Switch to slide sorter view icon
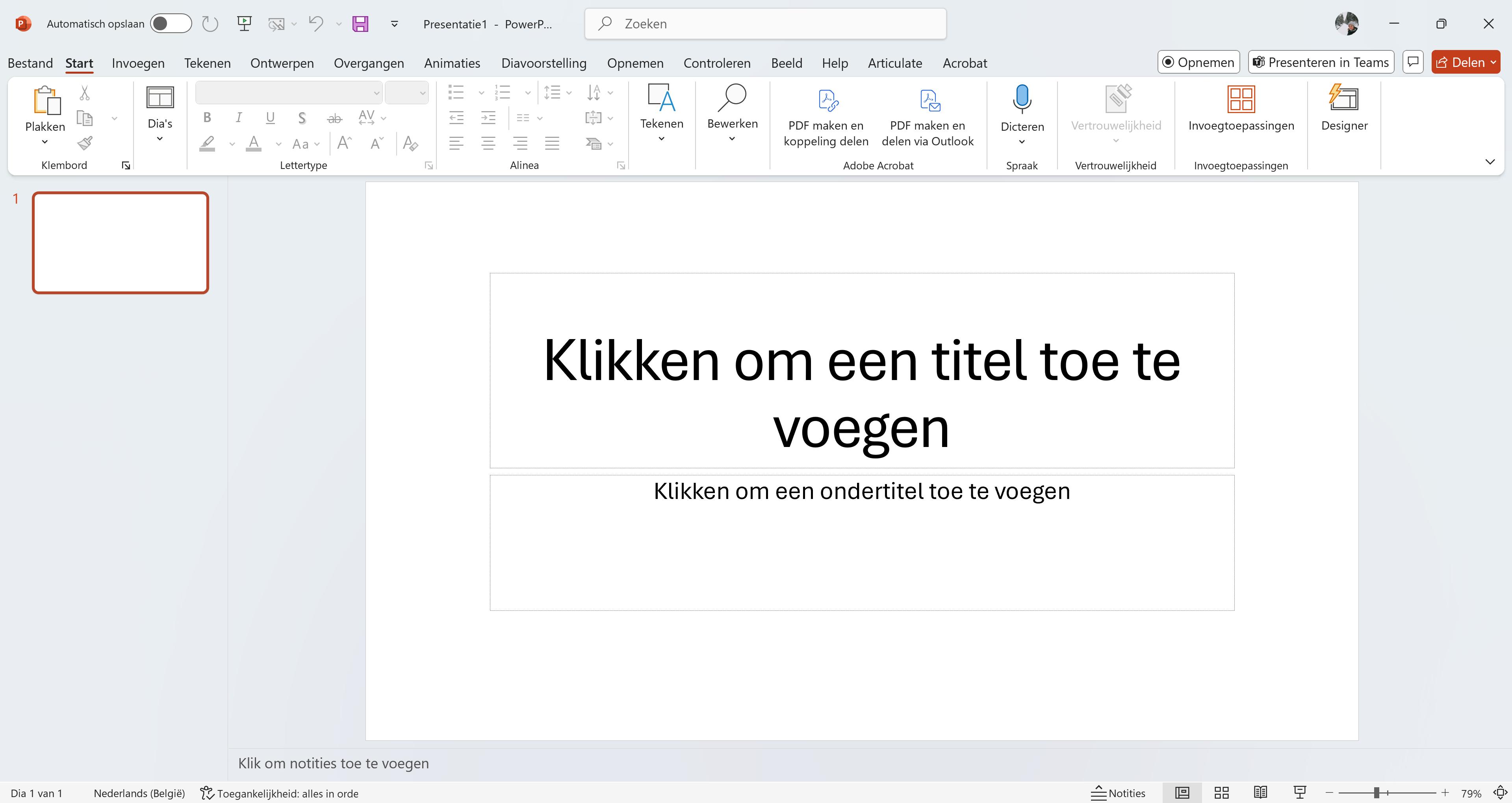The height and width of the screenshot is (803, 1512). [x=1221, y=793]
